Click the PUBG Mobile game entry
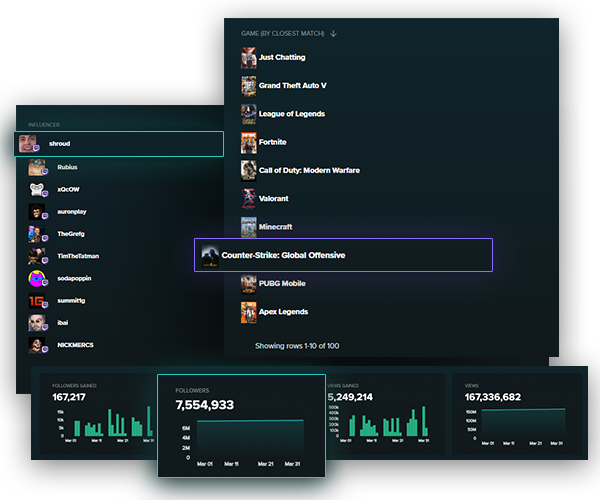 tap(283, 284)
